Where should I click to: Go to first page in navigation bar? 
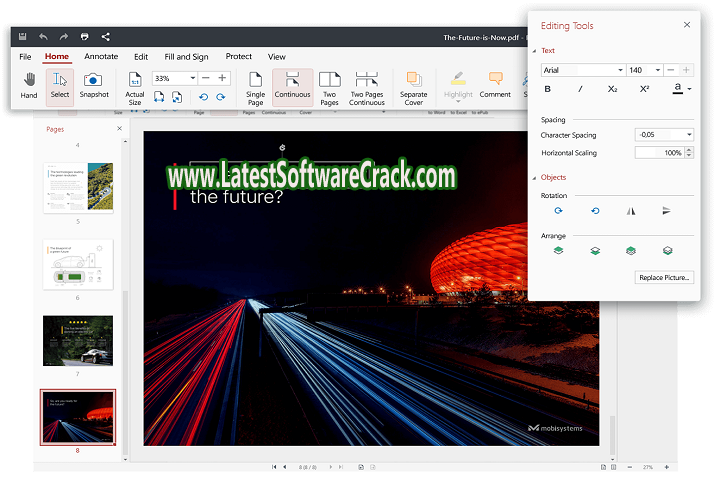point(274,467)
